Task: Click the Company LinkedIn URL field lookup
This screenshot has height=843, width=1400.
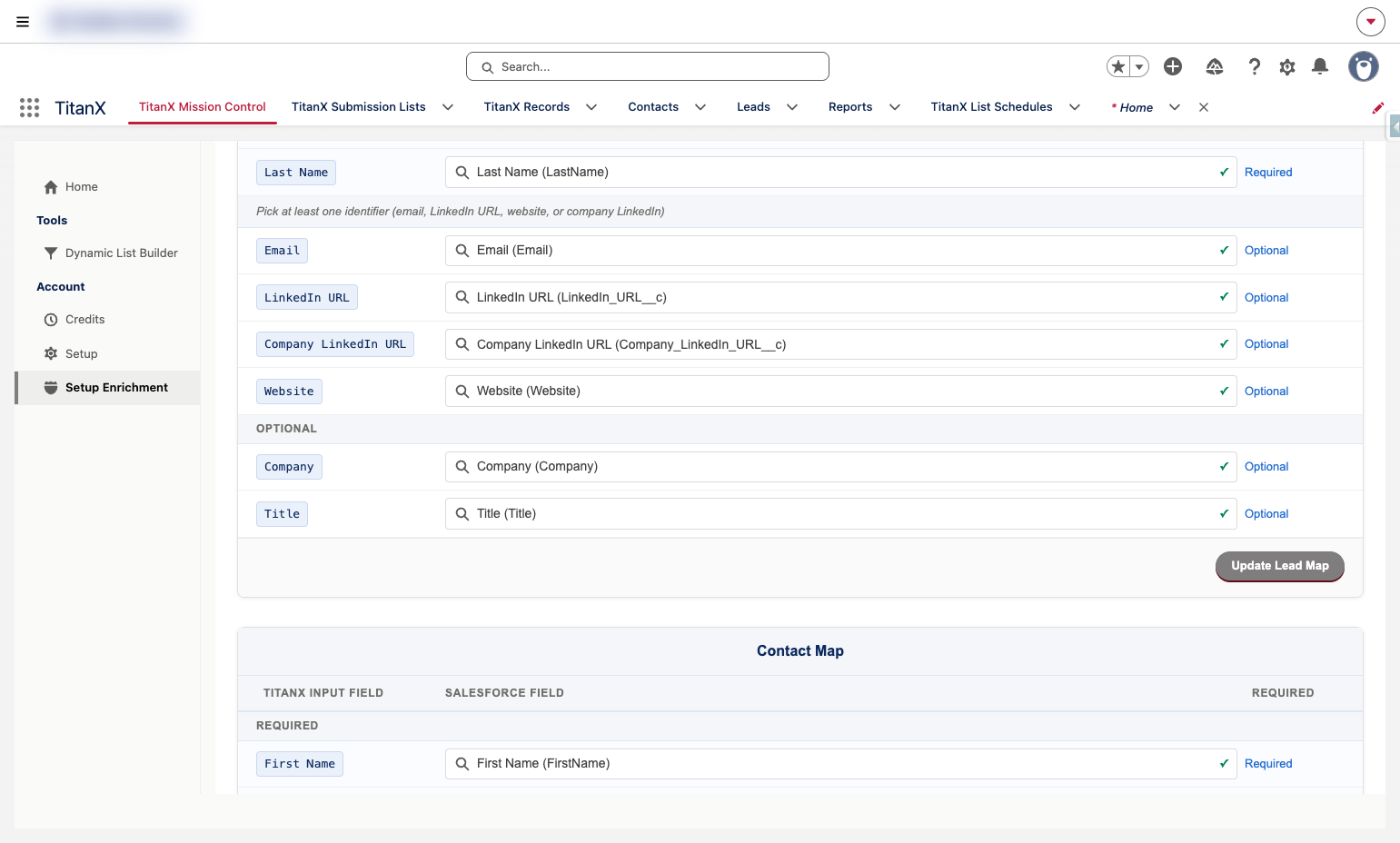Action: pyautogui.click(x=840, y=344)
